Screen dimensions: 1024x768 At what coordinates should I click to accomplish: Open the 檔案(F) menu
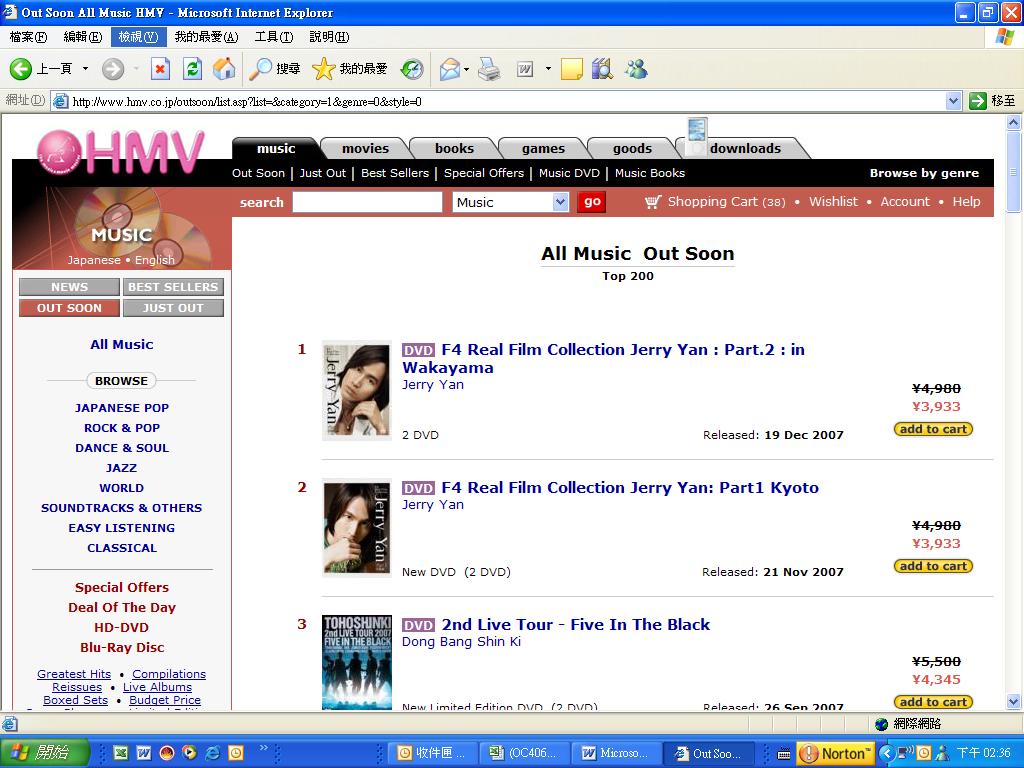pyautogui.click(x=28, y=37)
